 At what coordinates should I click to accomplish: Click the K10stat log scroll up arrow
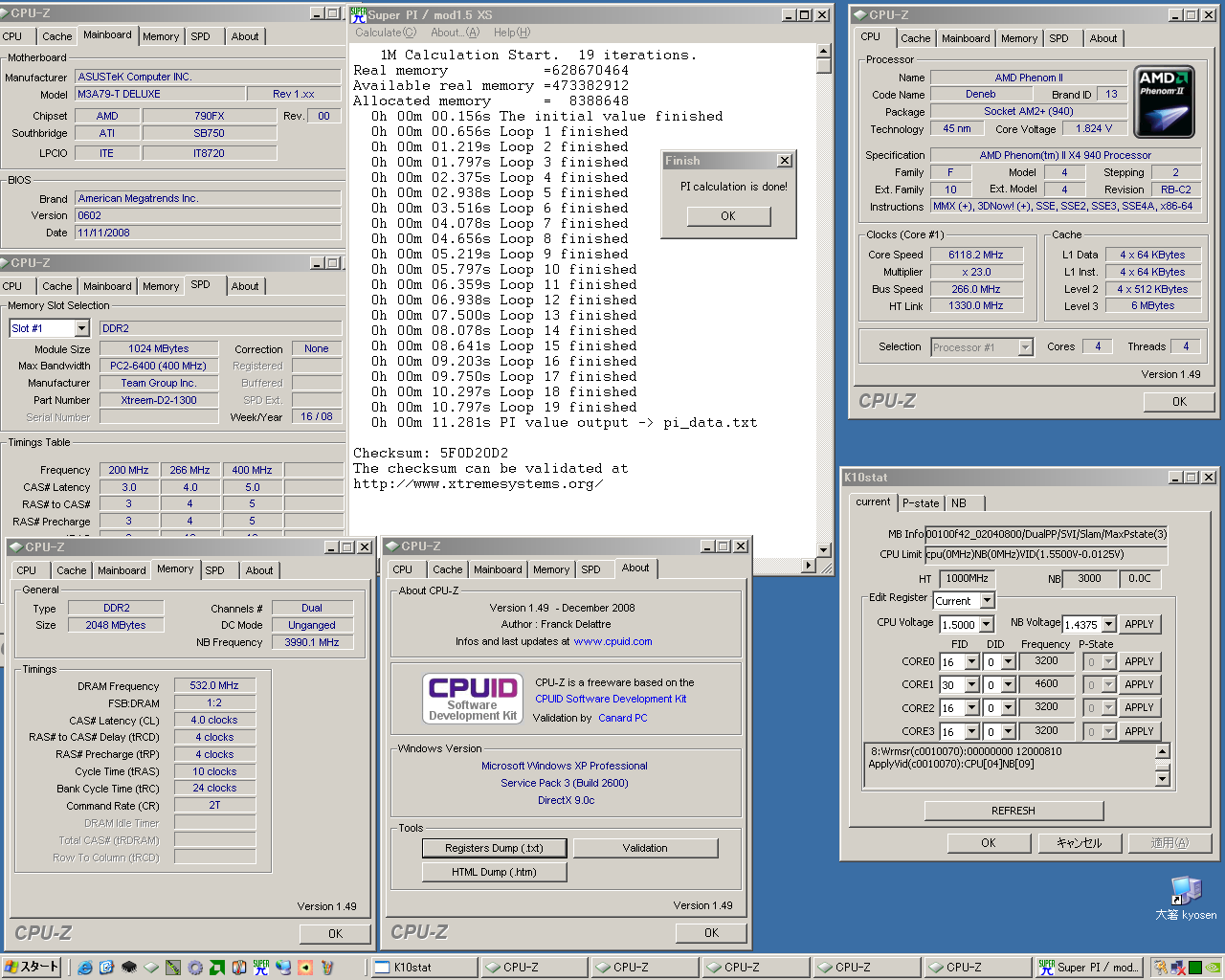(1162, 751)
